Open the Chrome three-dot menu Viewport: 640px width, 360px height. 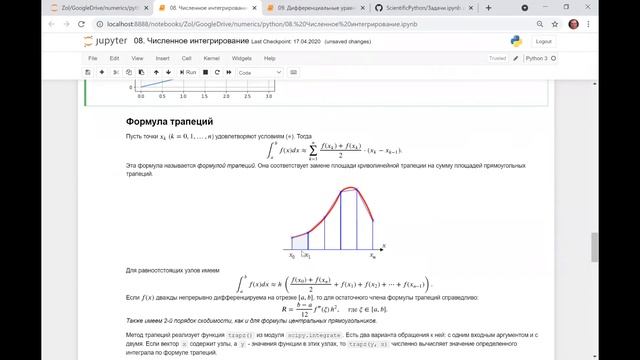click(x=588, y=24)
